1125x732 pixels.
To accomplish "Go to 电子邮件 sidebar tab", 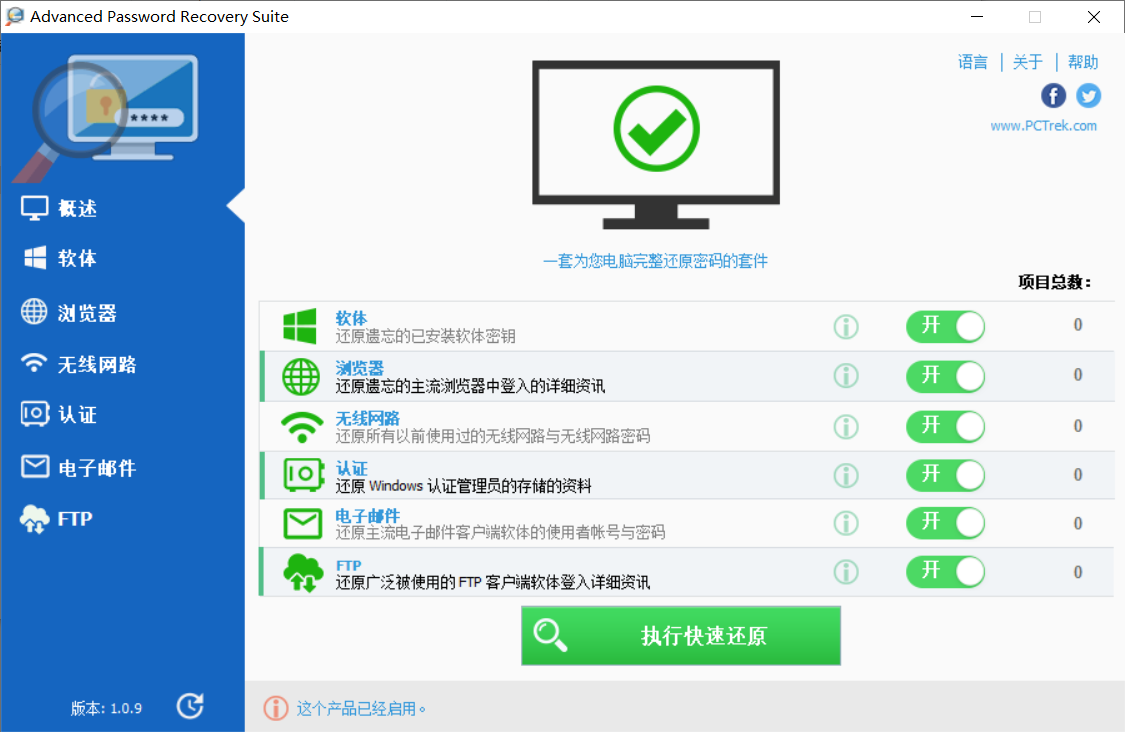I will (x=96, y=467).
